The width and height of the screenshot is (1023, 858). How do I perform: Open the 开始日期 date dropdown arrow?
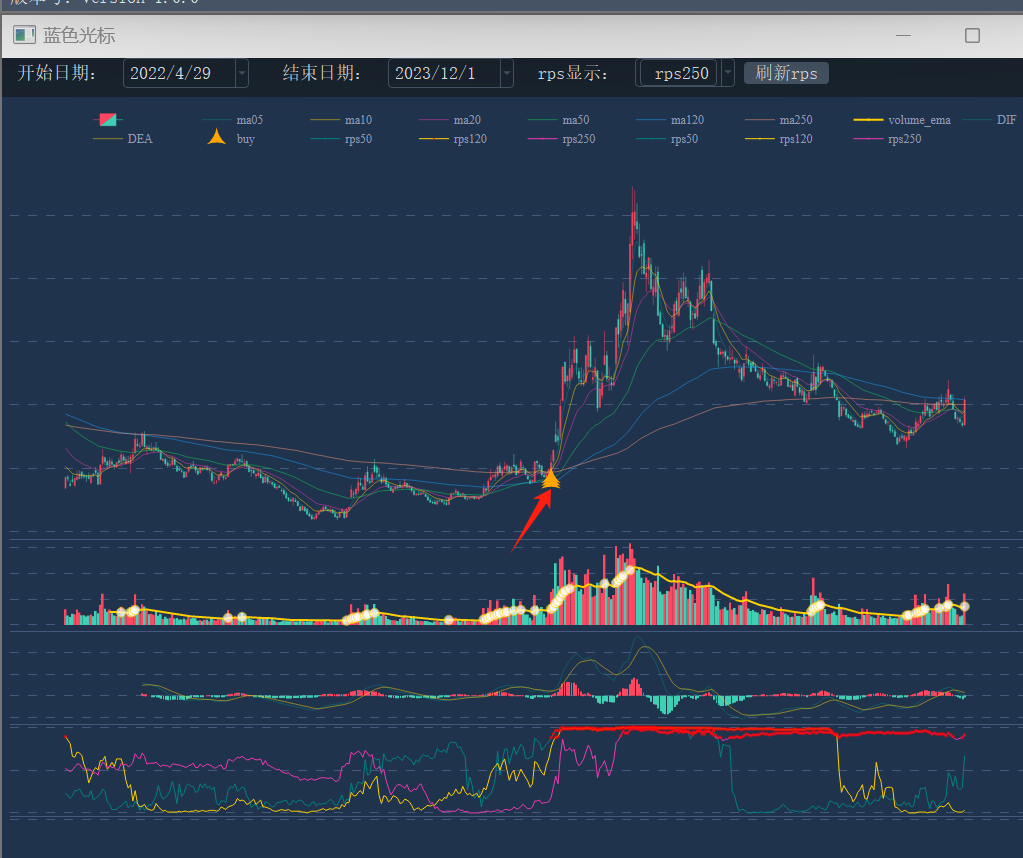click(241, 73)
